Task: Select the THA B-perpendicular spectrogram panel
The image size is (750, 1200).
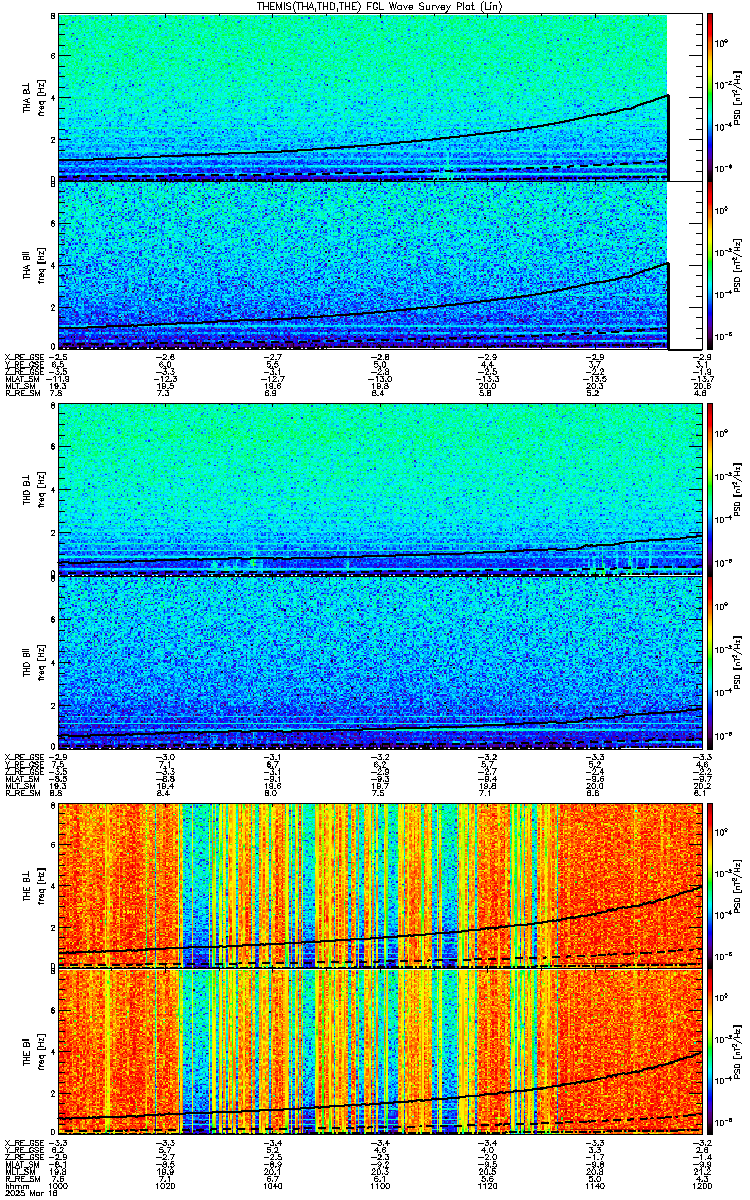Action: [378, 97]
